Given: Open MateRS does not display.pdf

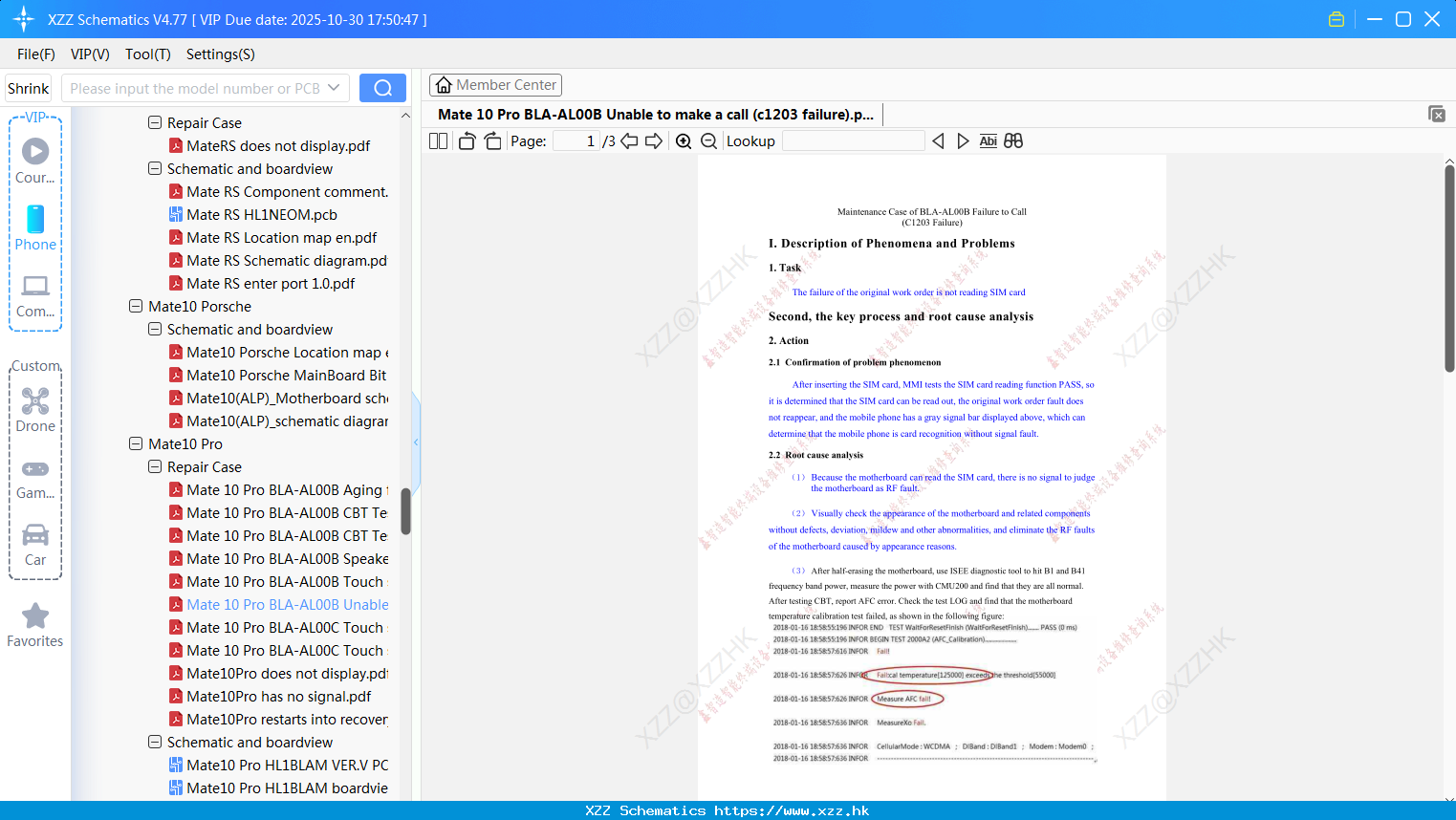Looking at the screenshot, I should 270,146.
